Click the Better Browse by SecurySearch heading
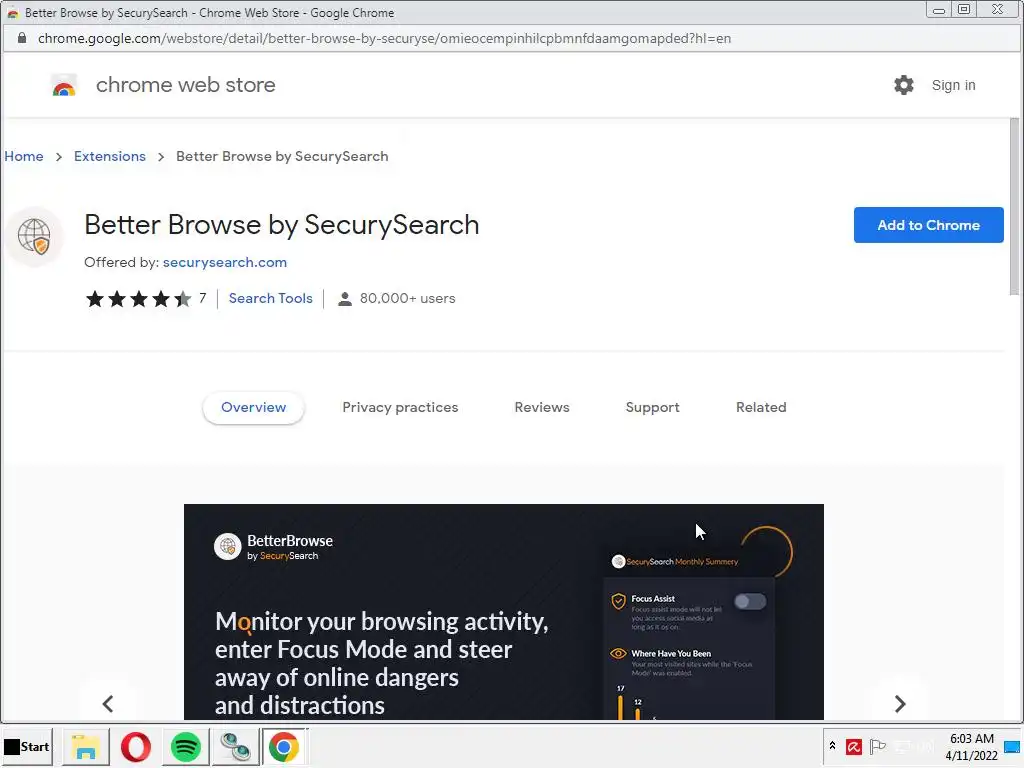Screen dimensions: 1024x768 281,225
